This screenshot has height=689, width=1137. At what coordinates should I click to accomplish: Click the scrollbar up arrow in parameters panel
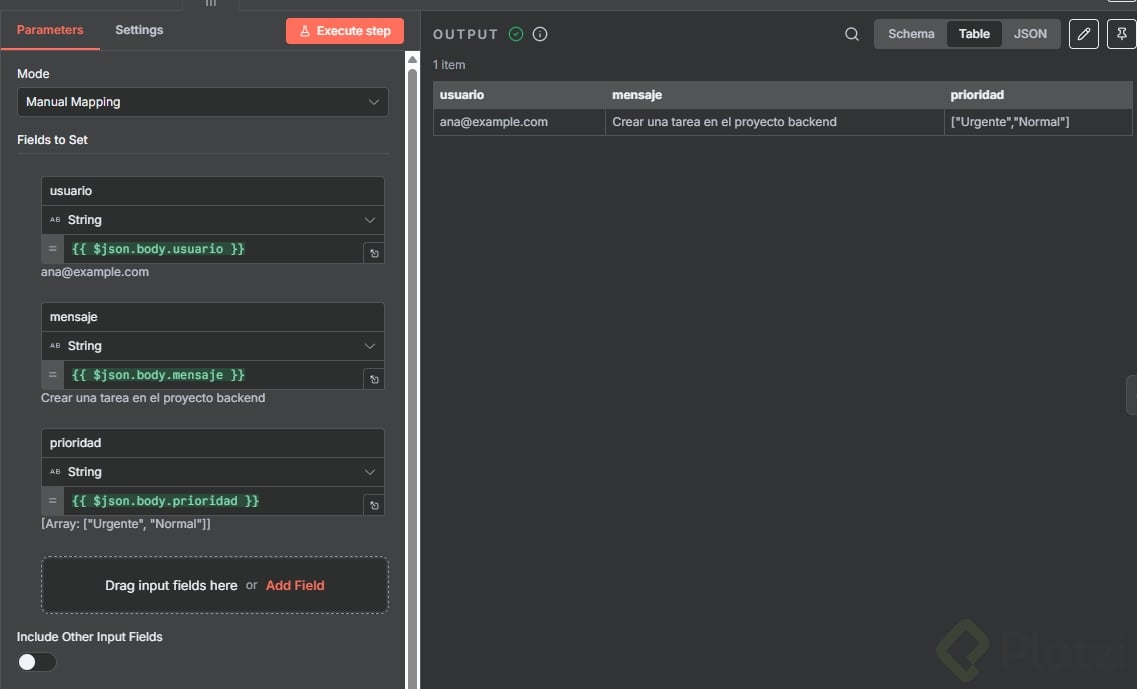412,59
